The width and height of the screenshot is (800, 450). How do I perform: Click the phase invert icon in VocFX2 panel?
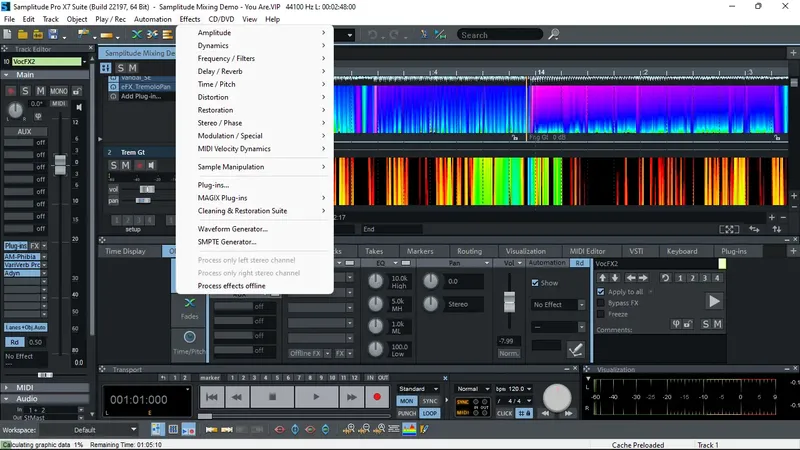[x=677, y=323]
